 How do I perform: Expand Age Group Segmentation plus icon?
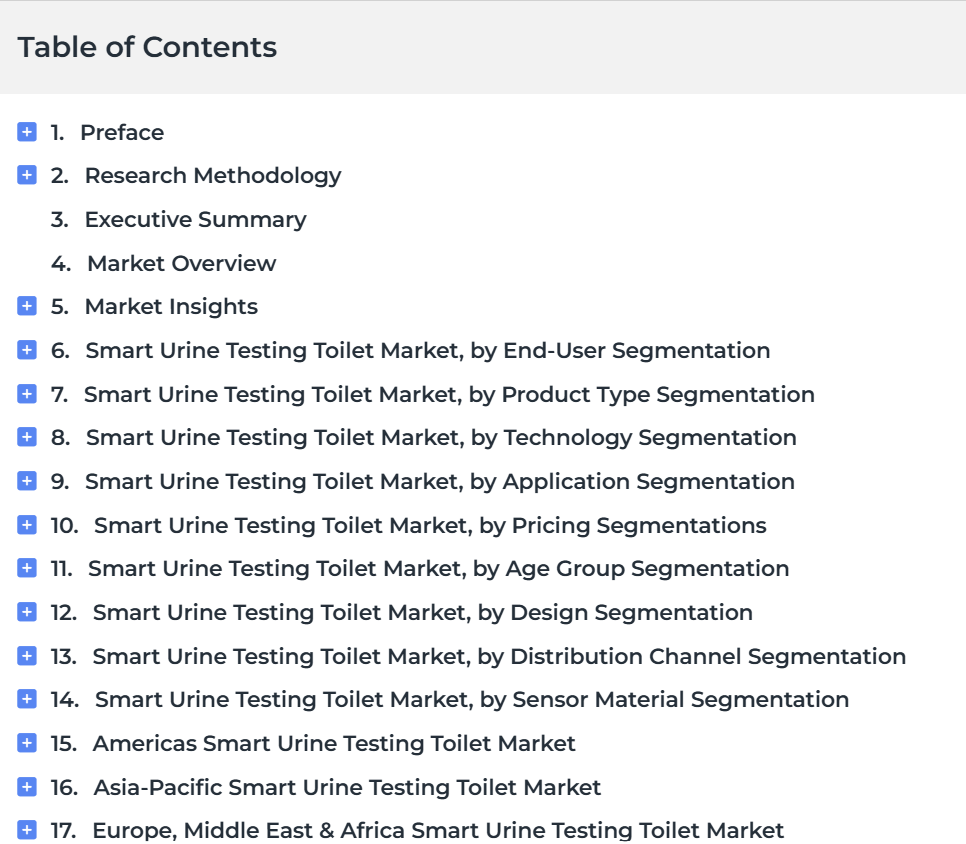(x=26, y=568)
